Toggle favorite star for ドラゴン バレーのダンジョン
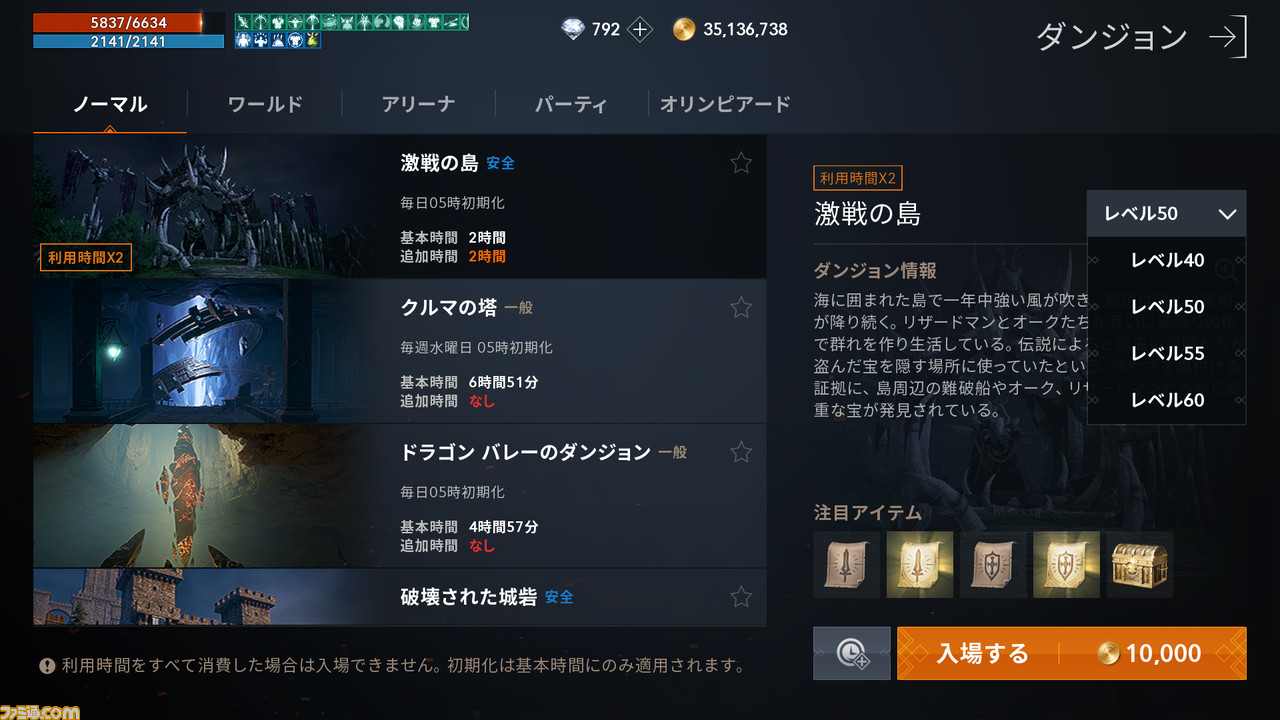This screenshot has width=1280, height=720. (741, 452)
